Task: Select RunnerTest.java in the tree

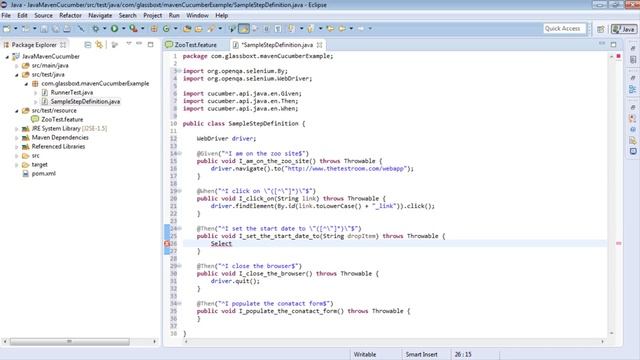Action: 71,93
